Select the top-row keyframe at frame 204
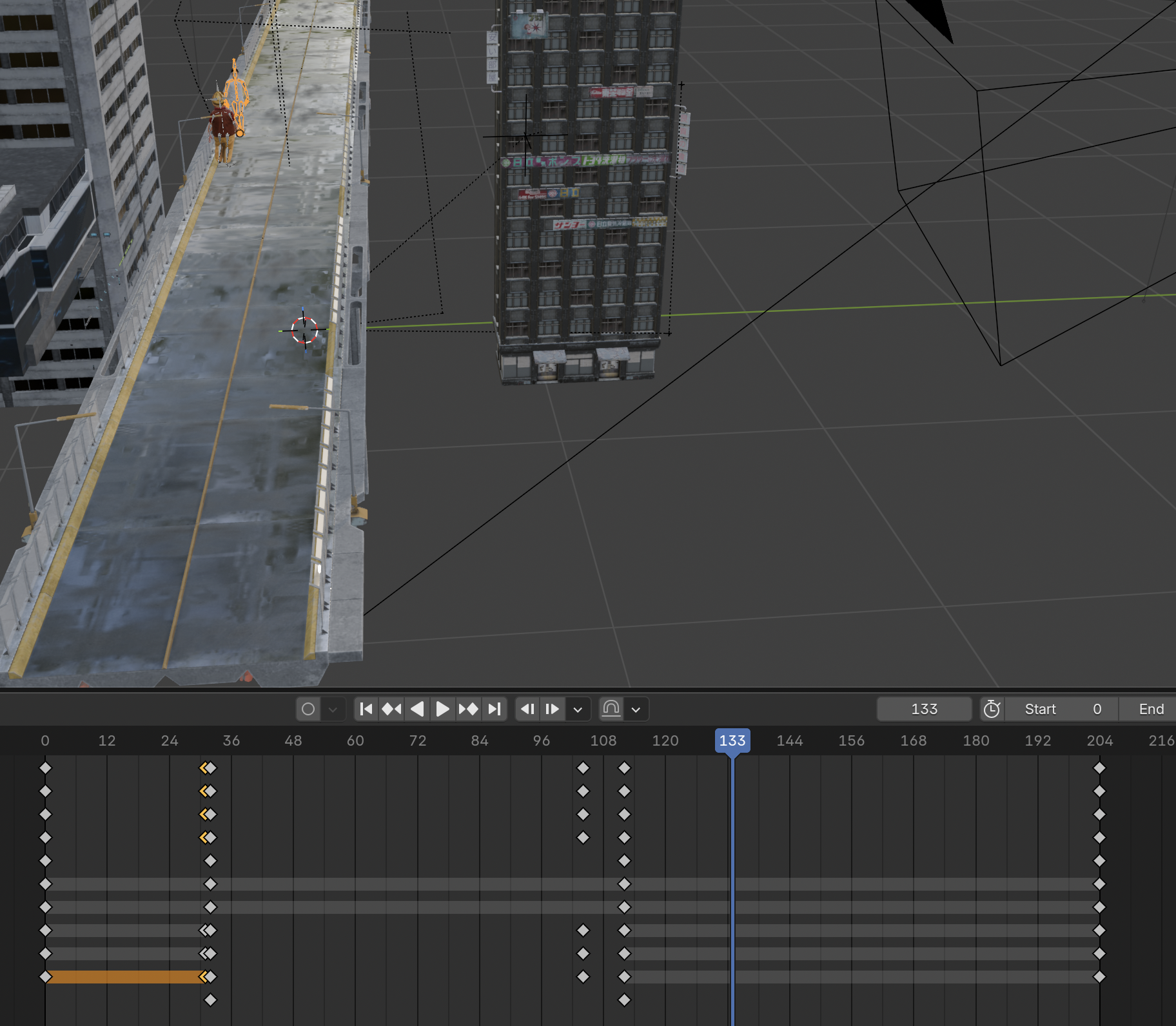 pos(1099,768)
